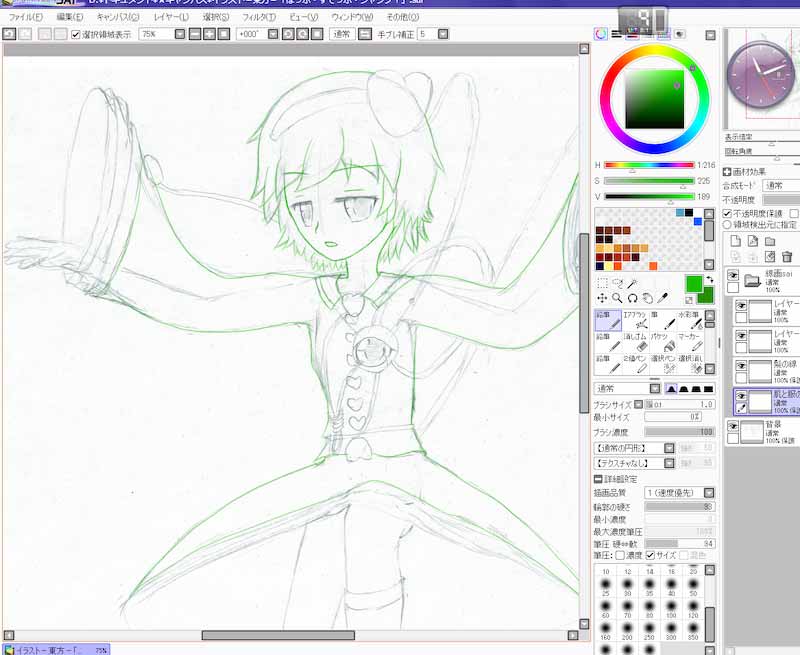Create a new normal layer
Image resolution: width=800 pixels, height=655 pixels.
[x=735, y=241]
